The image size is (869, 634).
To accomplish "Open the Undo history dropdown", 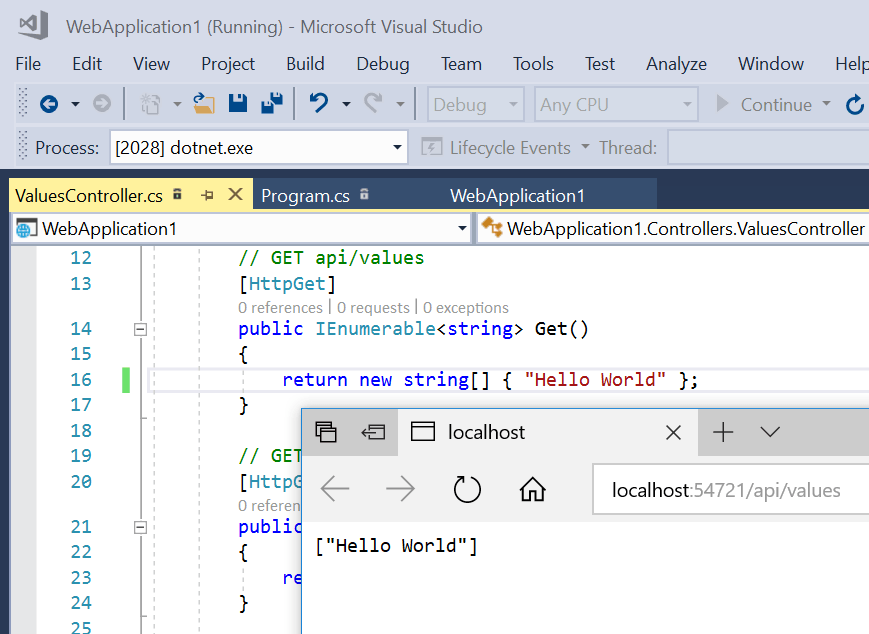I will point(346,104).
